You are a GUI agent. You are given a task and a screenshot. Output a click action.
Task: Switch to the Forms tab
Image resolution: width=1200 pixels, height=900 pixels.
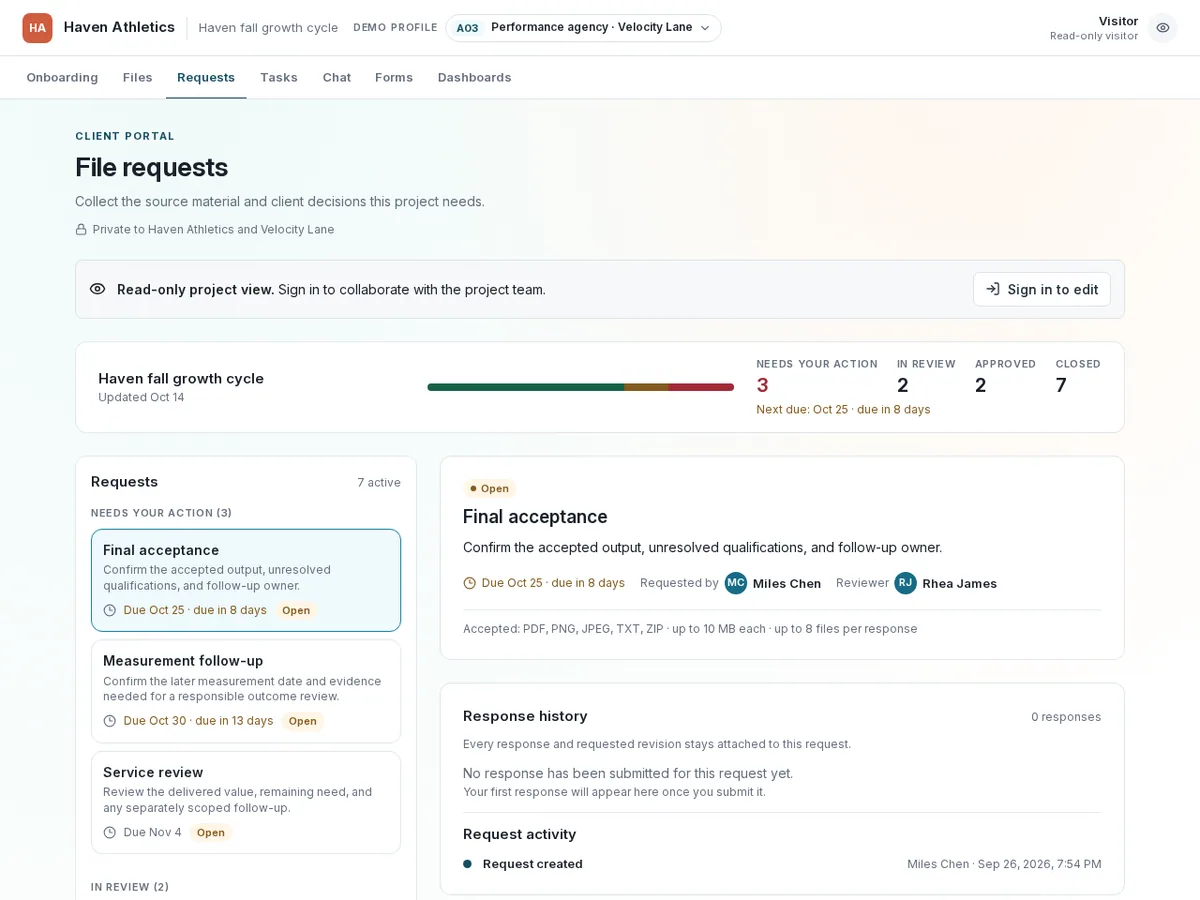pos(394,77)
